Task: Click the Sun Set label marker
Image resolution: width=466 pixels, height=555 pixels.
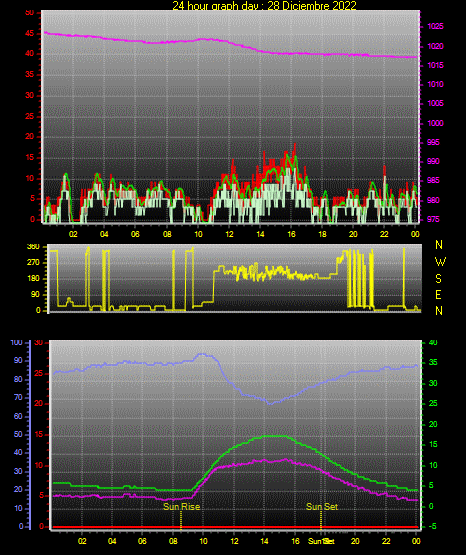Action: point(322,507)
